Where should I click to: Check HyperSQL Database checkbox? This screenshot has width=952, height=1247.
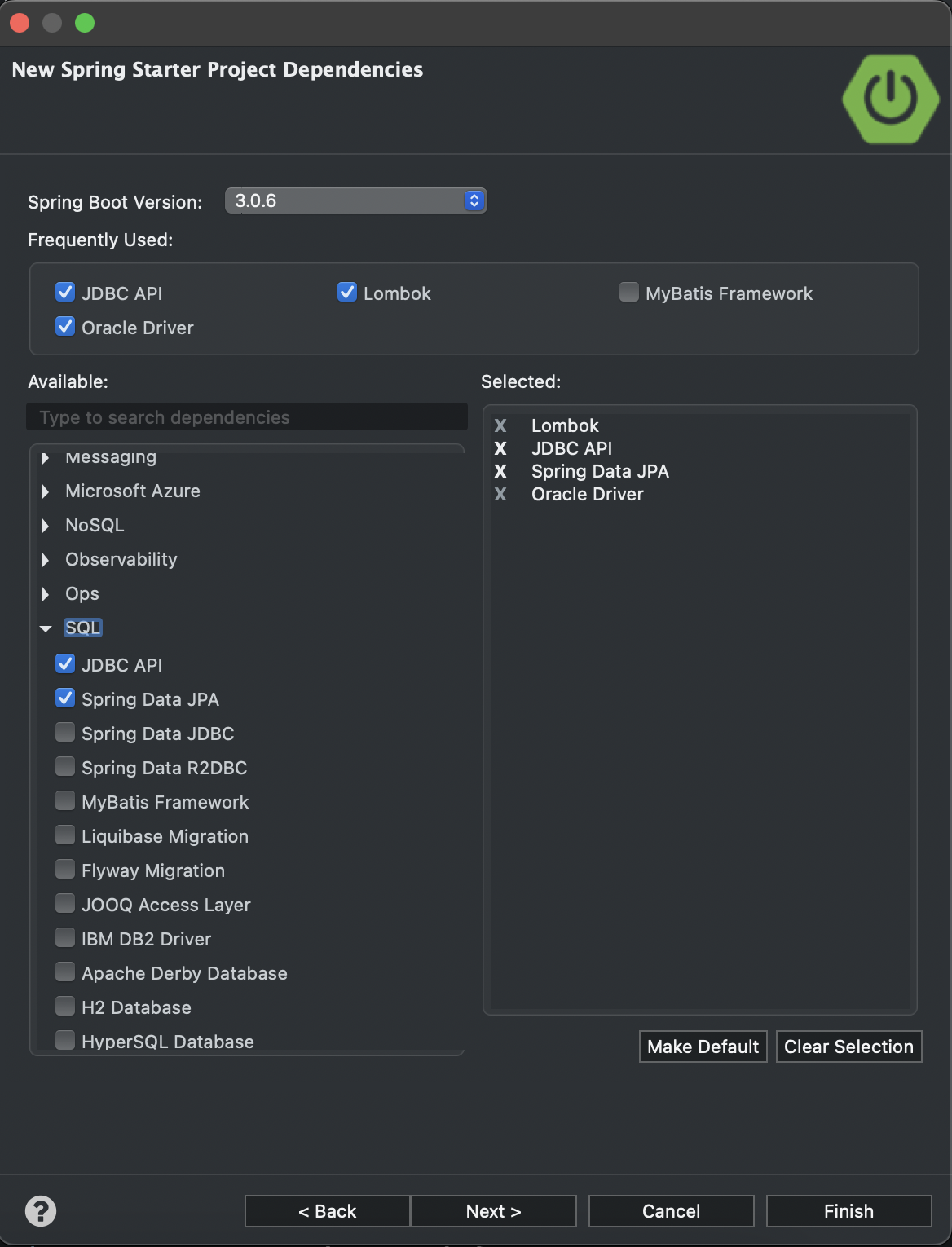(x=65, y=1040)
